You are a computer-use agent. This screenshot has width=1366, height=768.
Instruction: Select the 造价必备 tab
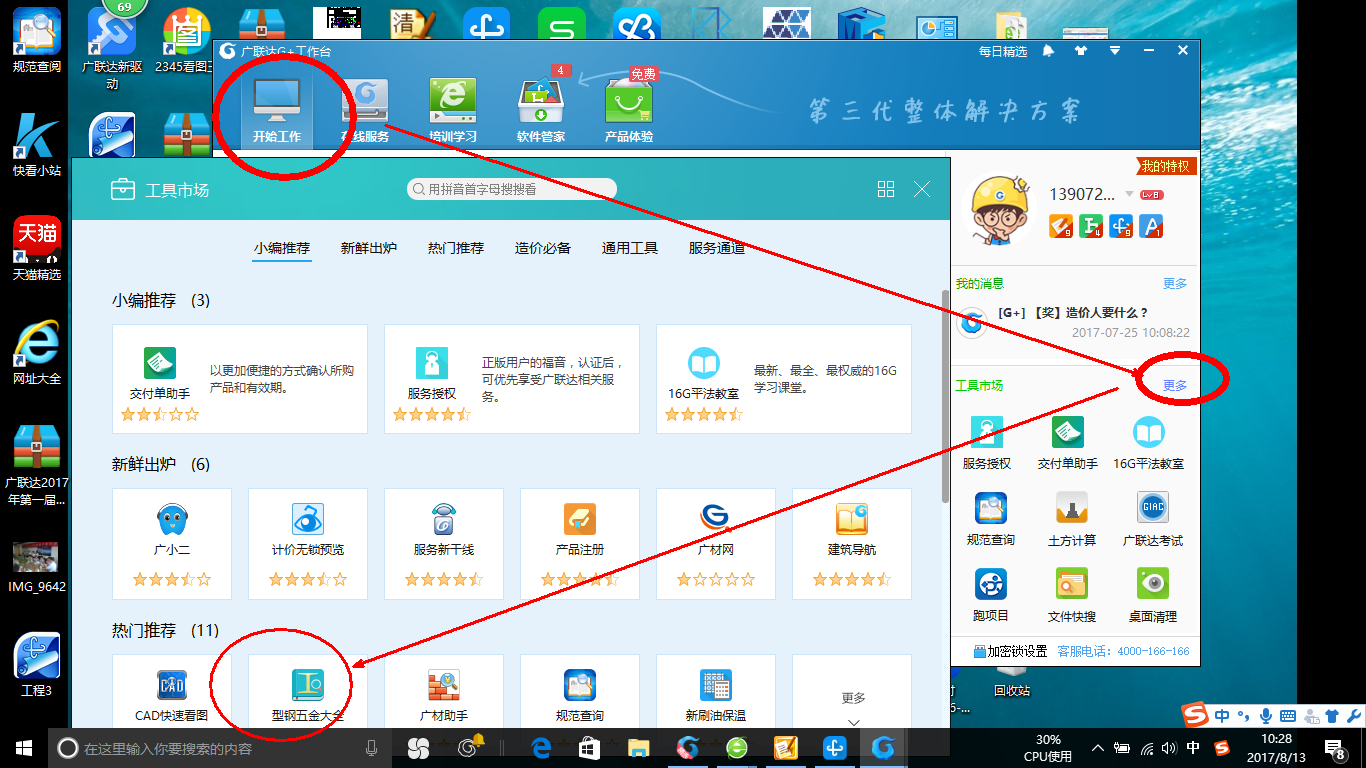point(543,248)
